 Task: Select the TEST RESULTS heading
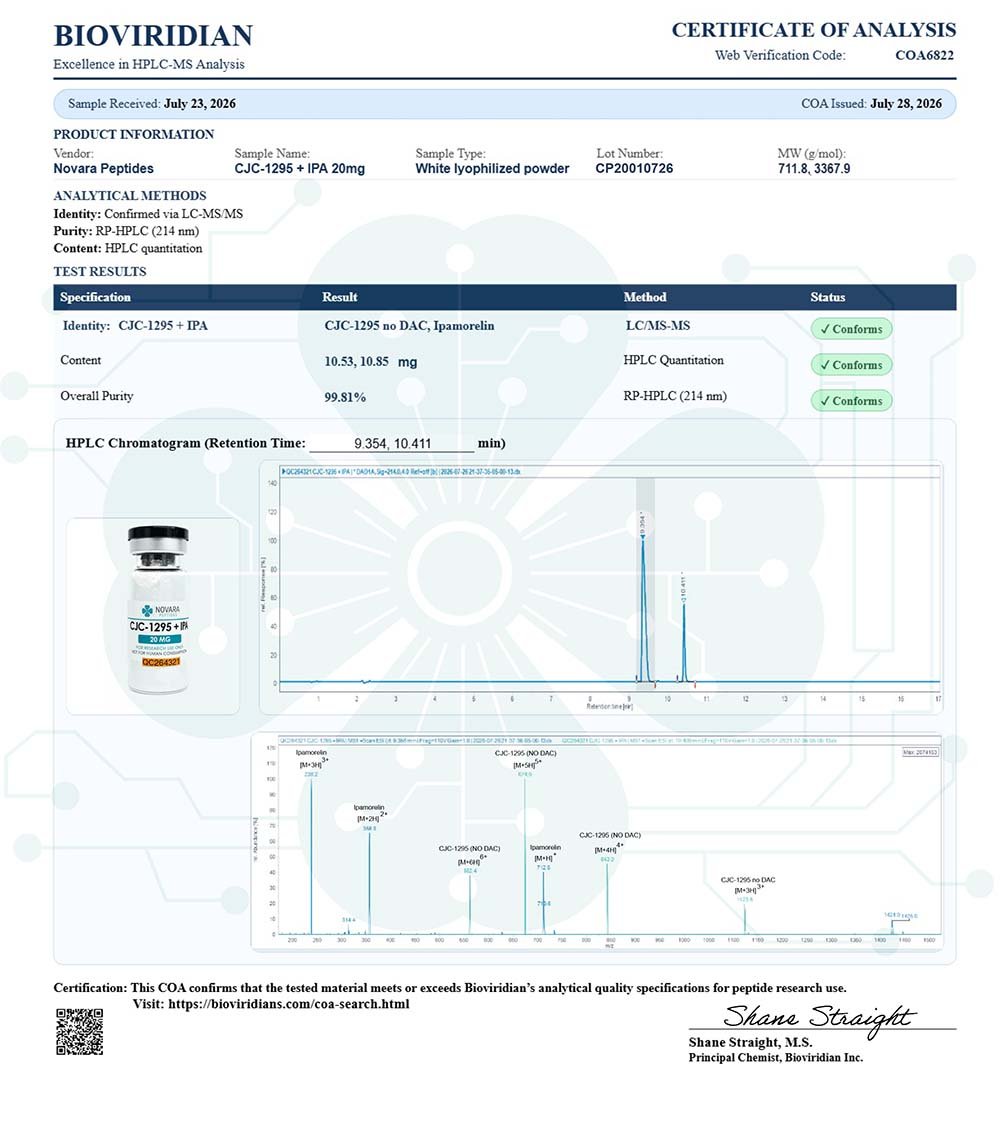pyautogui.click(x=100, y=272)
